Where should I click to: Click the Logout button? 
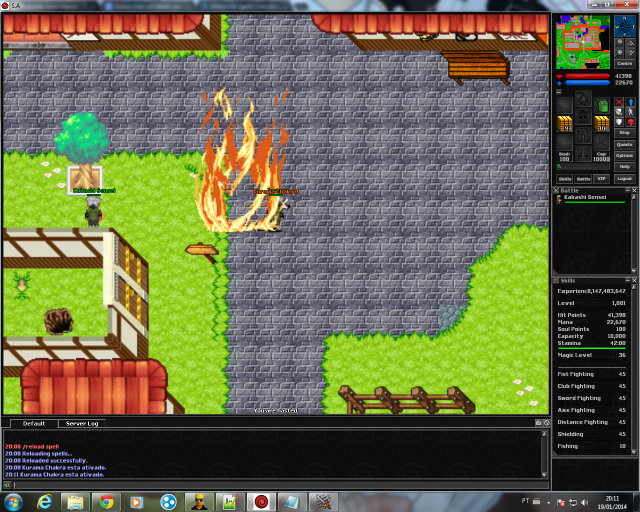point(625,179)
